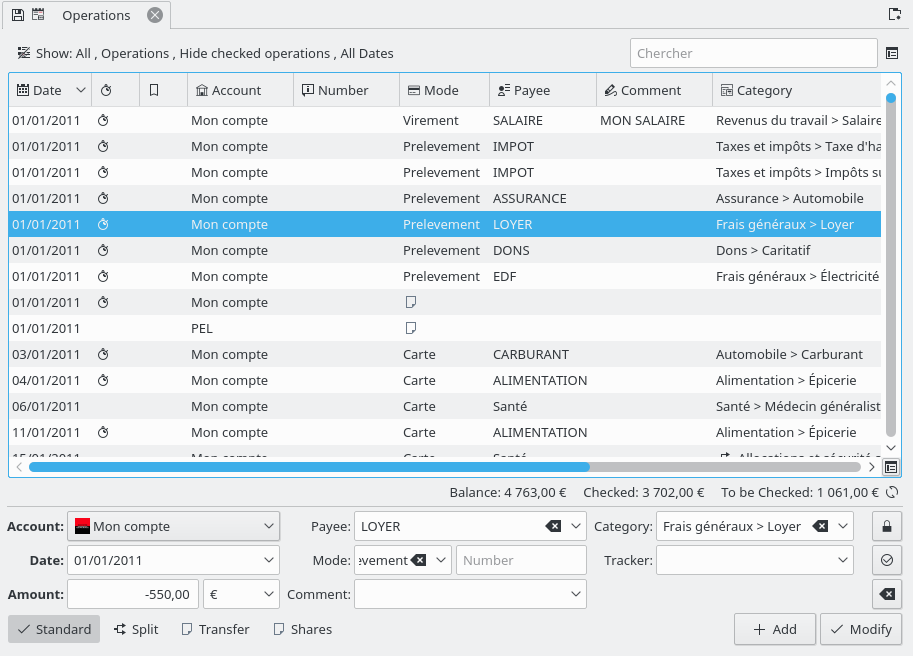Select the Standard operation mode
This screenshot has height=656, width=913.
point(54,629)
